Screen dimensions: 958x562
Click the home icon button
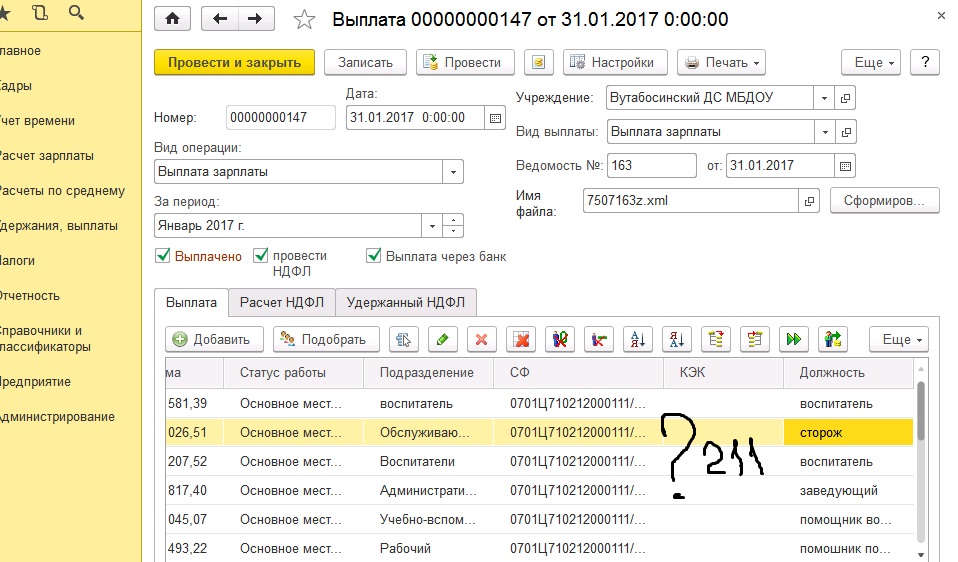pyautogui.click(x=172, y=19)
